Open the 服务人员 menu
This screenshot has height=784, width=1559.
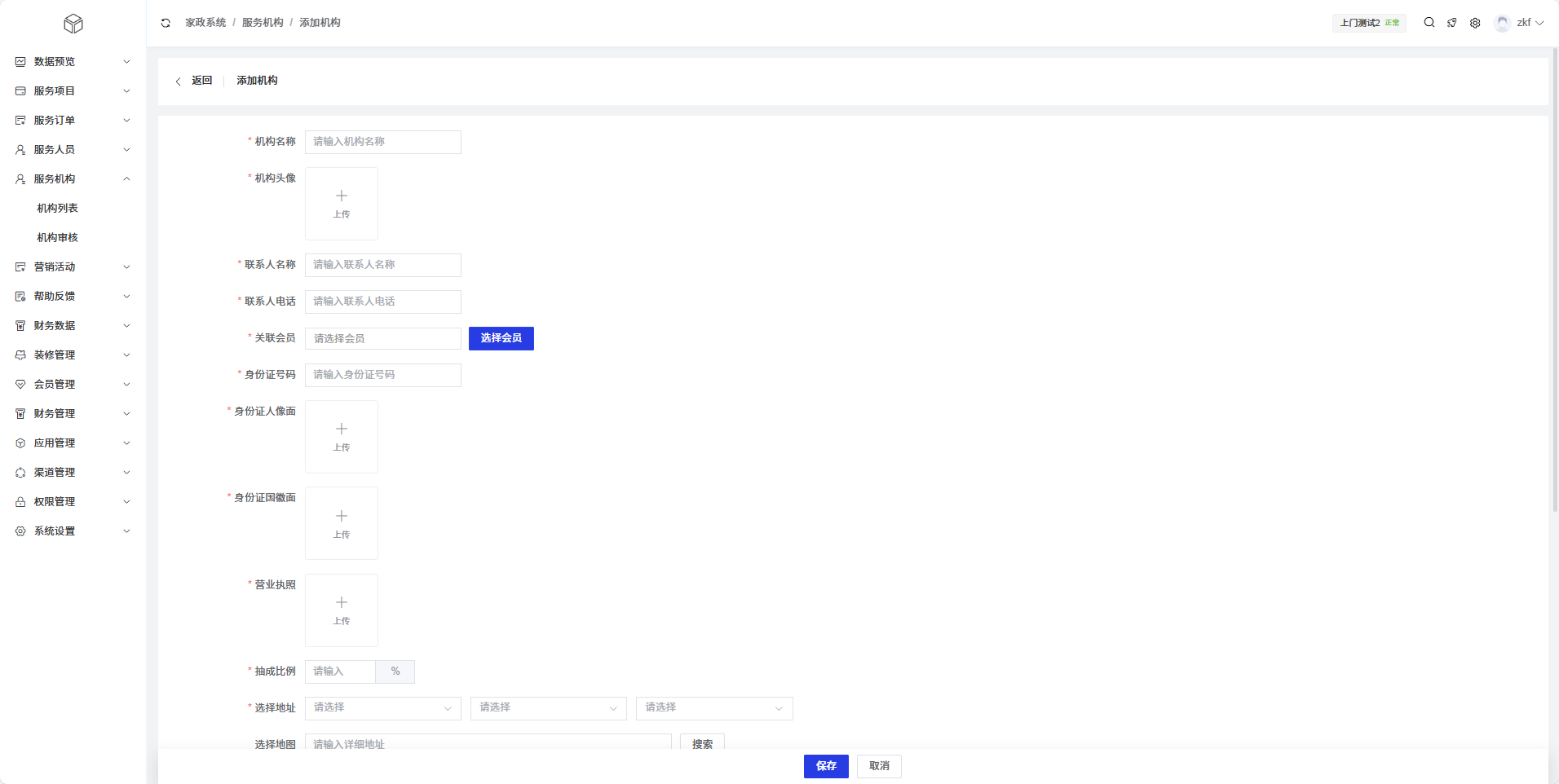tap(73, 150)
